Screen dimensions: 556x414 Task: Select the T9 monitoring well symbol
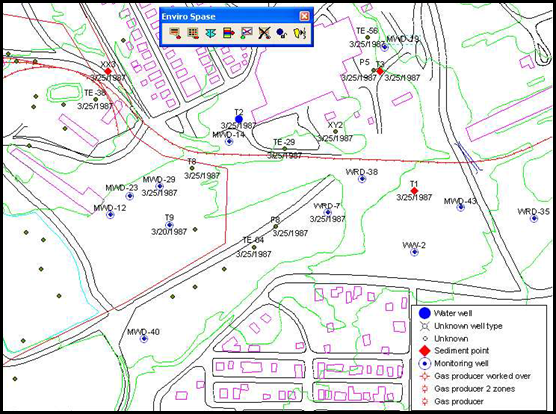pyautogui.click(x=169, y=225)
